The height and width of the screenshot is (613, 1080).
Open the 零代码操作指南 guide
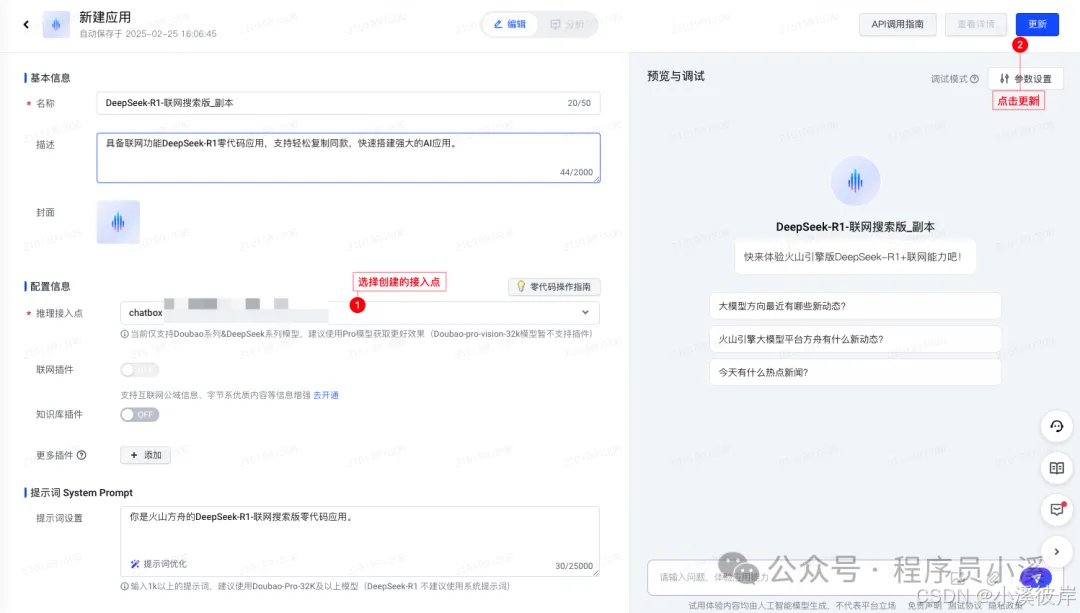click(x=554, y=287)
